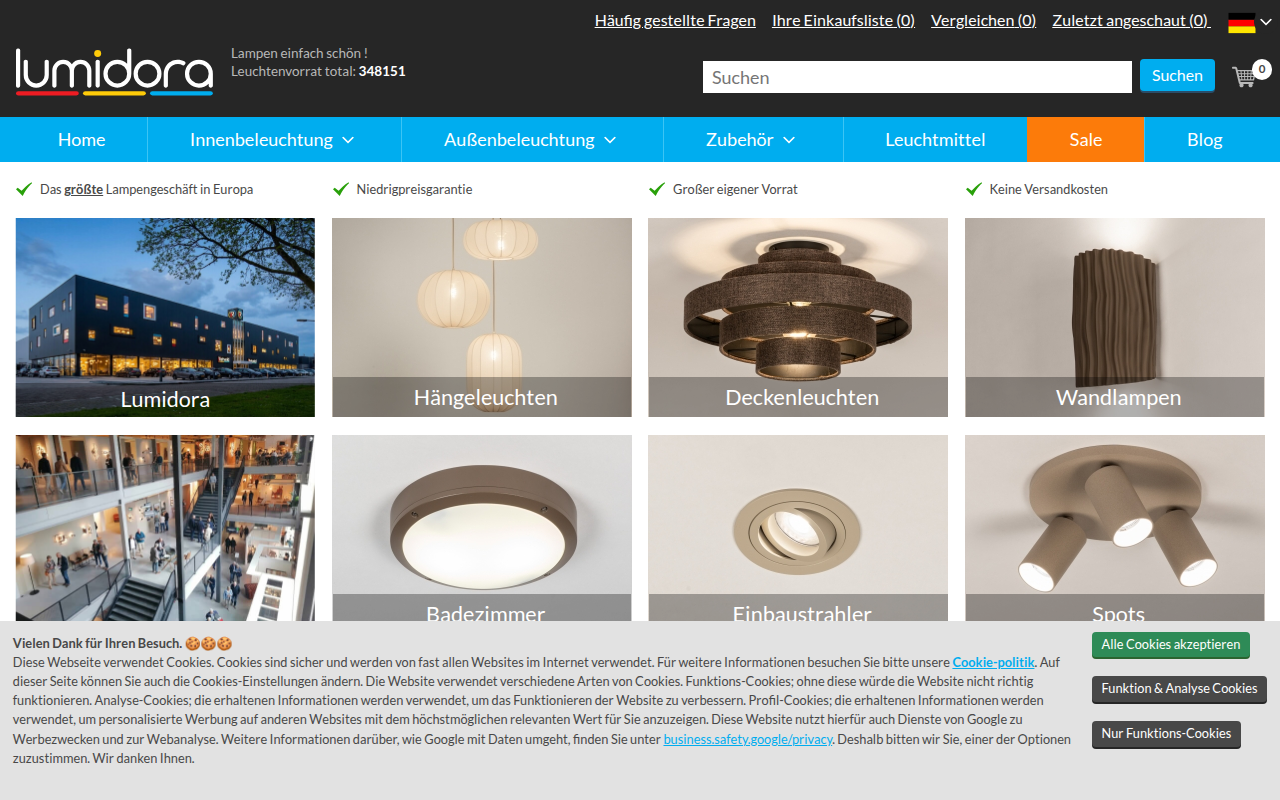Screen dimensions: 1280x800
Task: Expand the Innenbeleuchtung menu
Action: coord(273,140)
